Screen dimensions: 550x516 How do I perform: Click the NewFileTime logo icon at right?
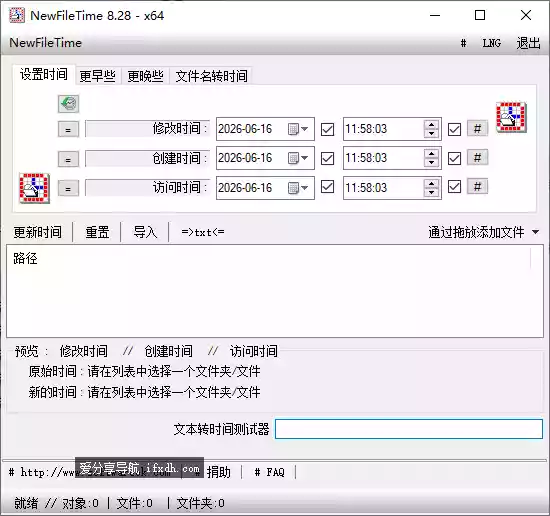(x=511, y=118)
